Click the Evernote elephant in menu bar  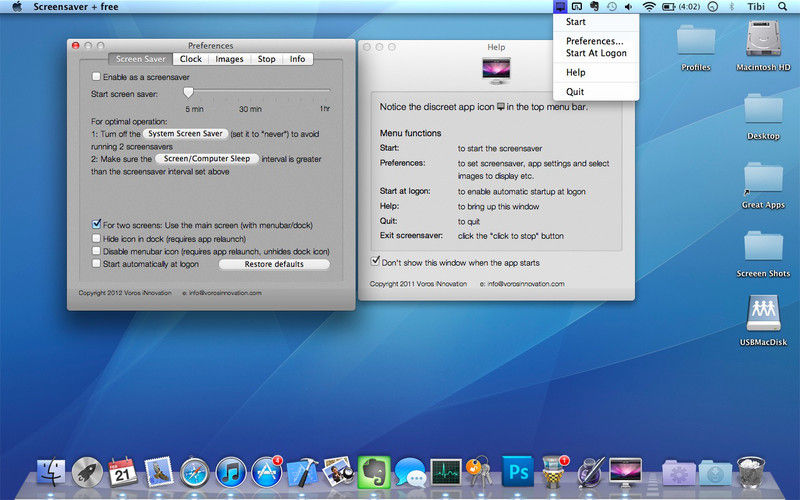tap(594, 7)
